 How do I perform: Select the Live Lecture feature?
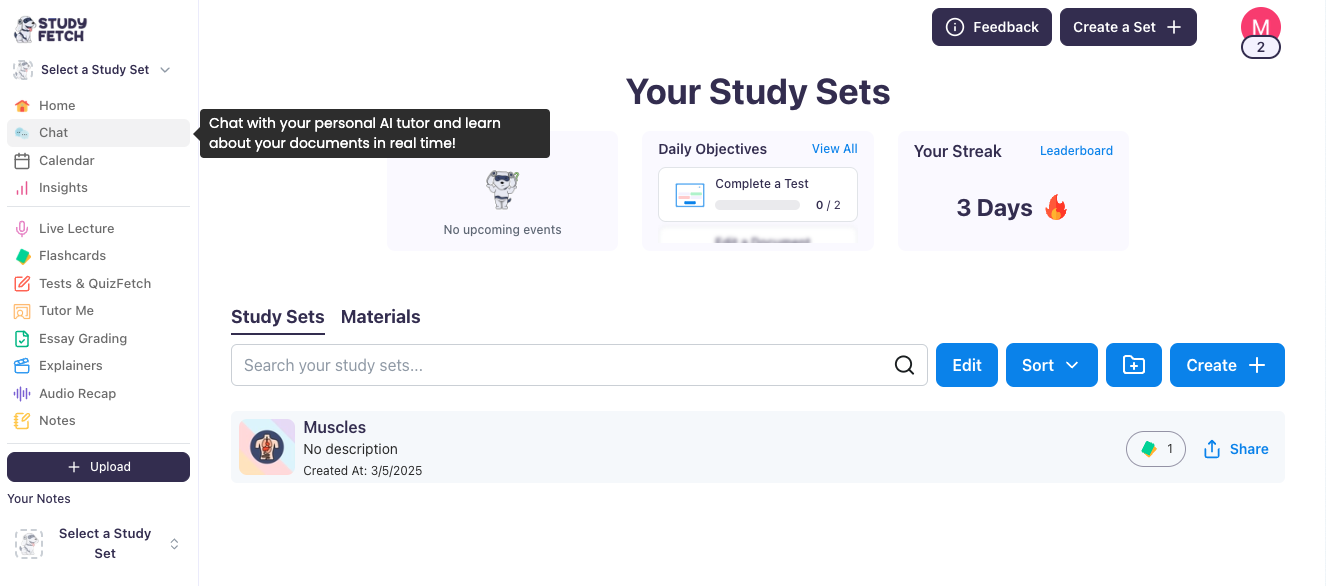coord(77,228)
